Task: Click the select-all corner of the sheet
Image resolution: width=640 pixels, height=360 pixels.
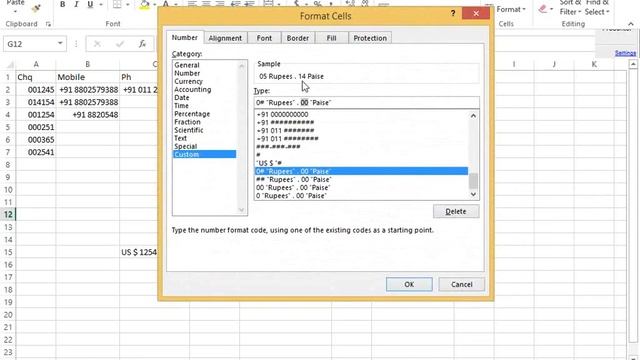Action: click(9, 64)
